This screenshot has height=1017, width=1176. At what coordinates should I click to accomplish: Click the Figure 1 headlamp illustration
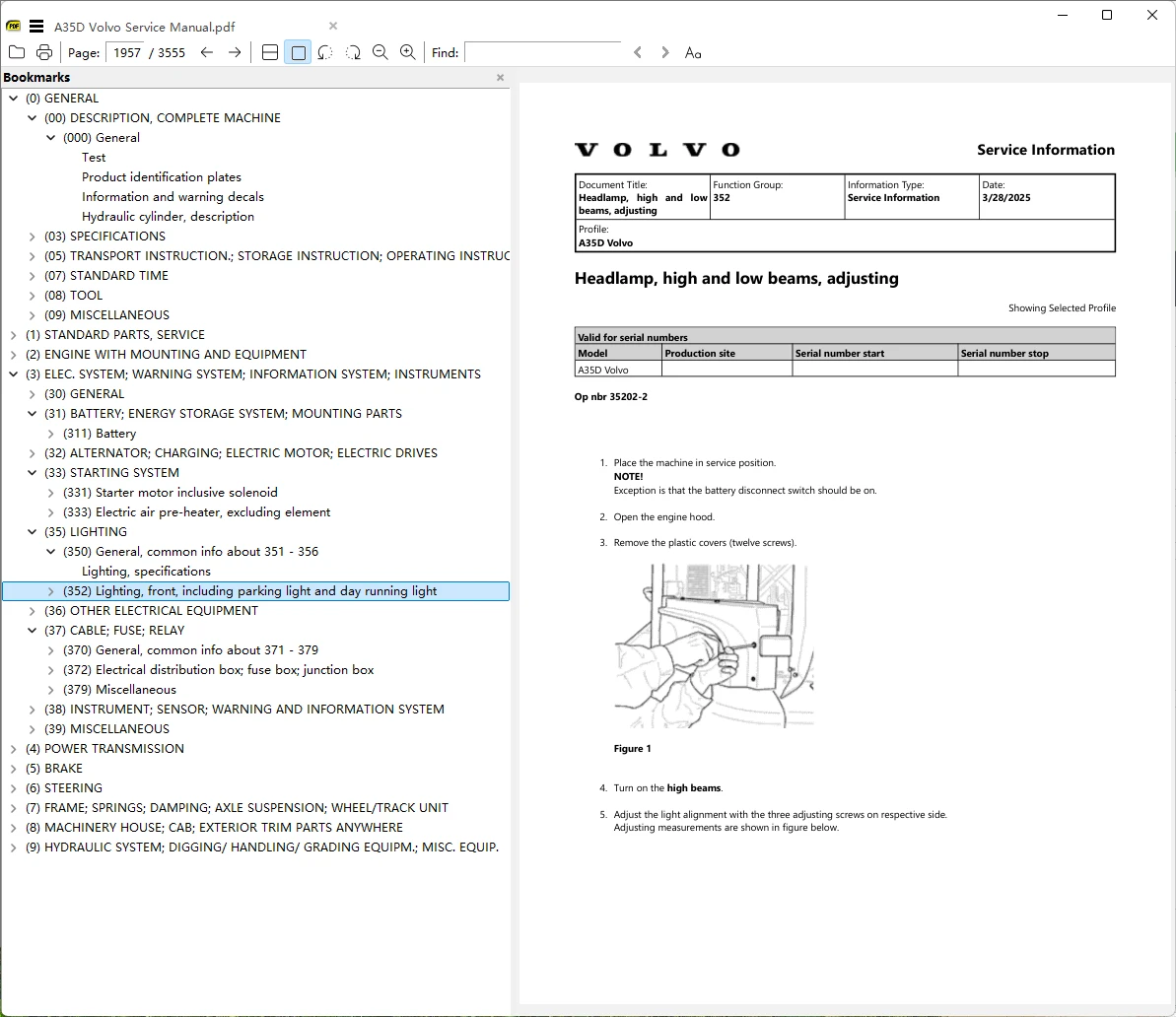point(714,645)
